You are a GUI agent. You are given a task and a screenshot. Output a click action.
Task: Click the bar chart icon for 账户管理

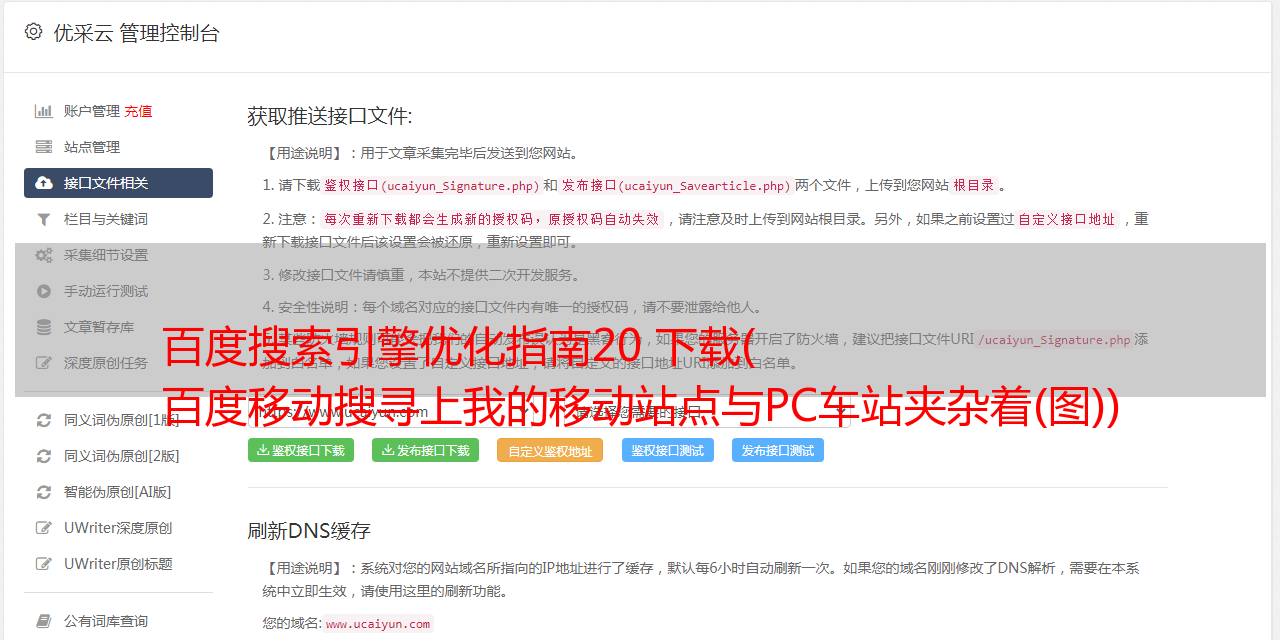point(44,111)
